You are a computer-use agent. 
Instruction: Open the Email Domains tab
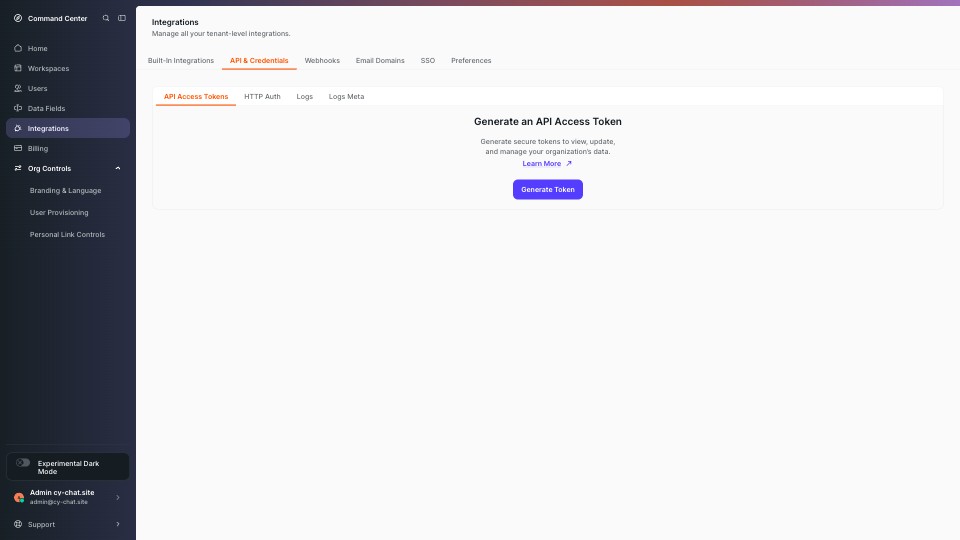tap(380, 61)
